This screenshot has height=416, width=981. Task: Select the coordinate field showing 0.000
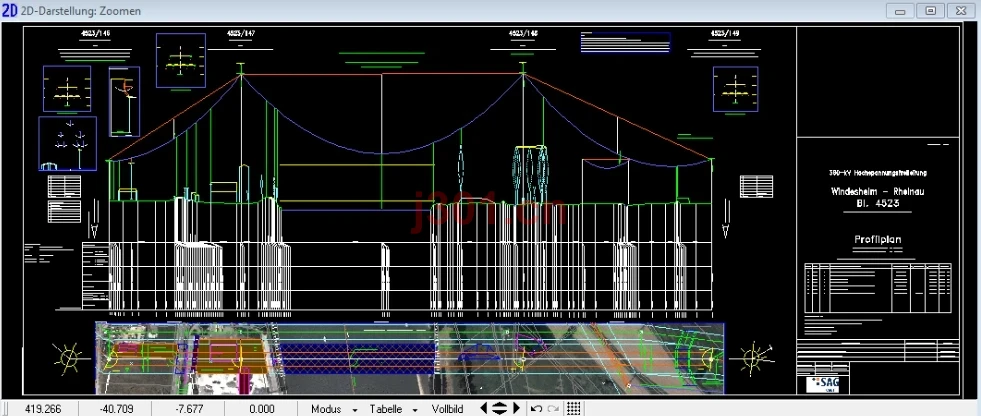pos(262,409)
